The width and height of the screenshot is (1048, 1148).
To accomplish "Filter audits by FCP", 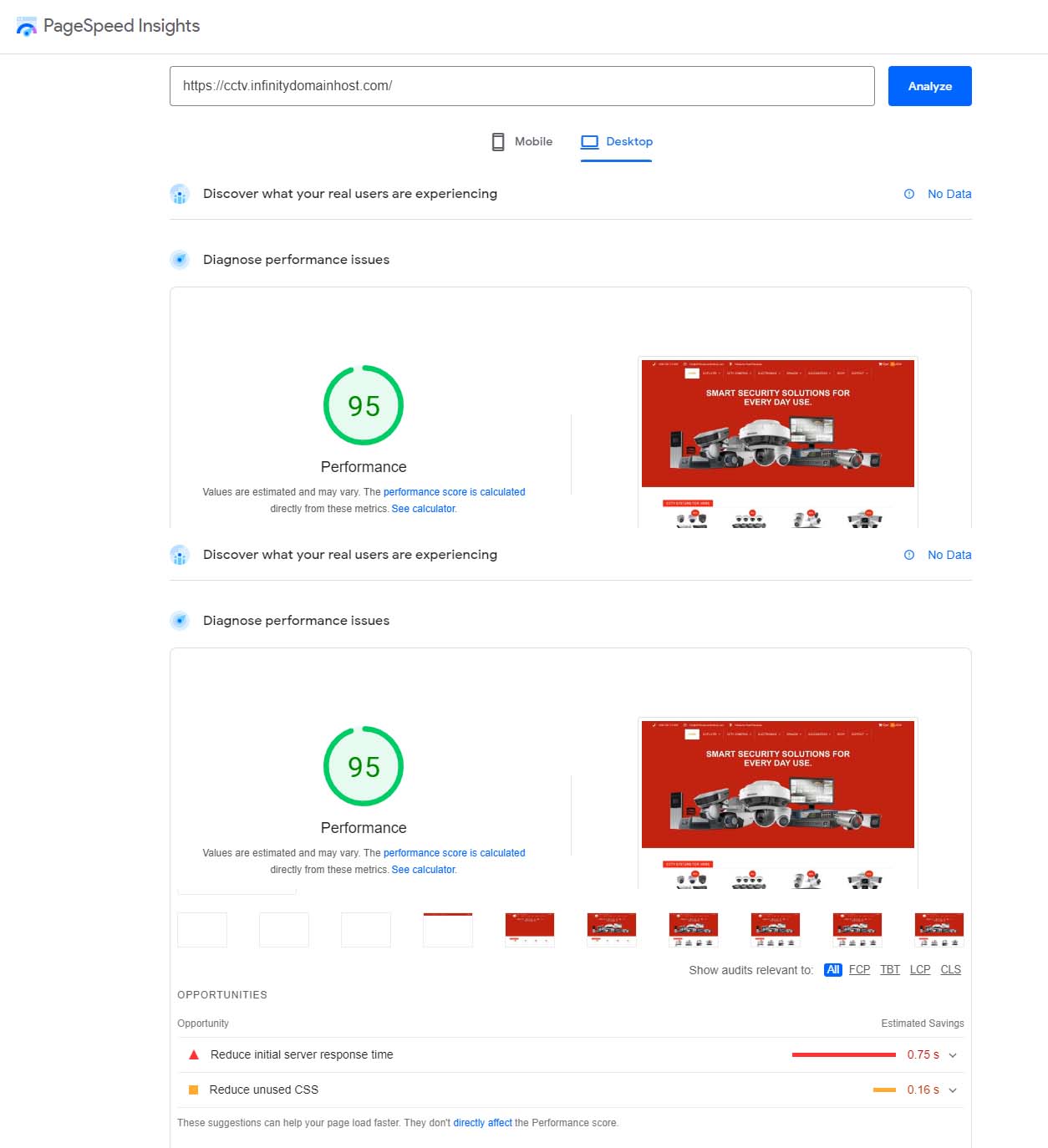I will pyautogui.click(x=859, y=970).
